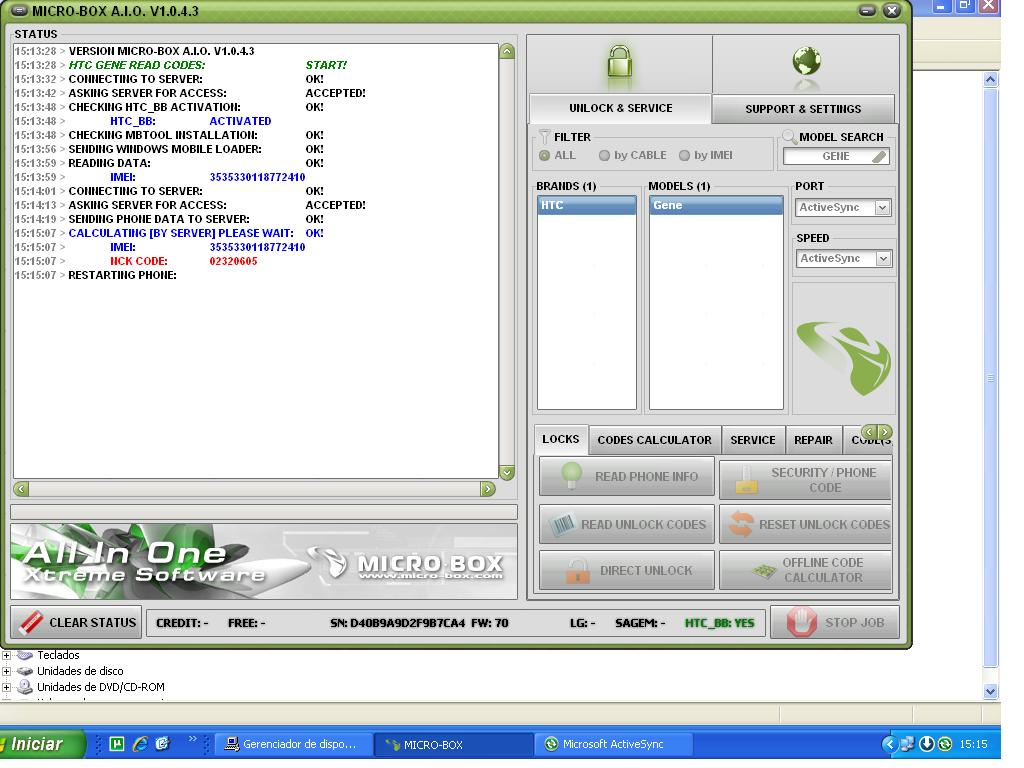
Task: Click the Offline Code Calculator chip icon
Action: (x=763, y=571)
